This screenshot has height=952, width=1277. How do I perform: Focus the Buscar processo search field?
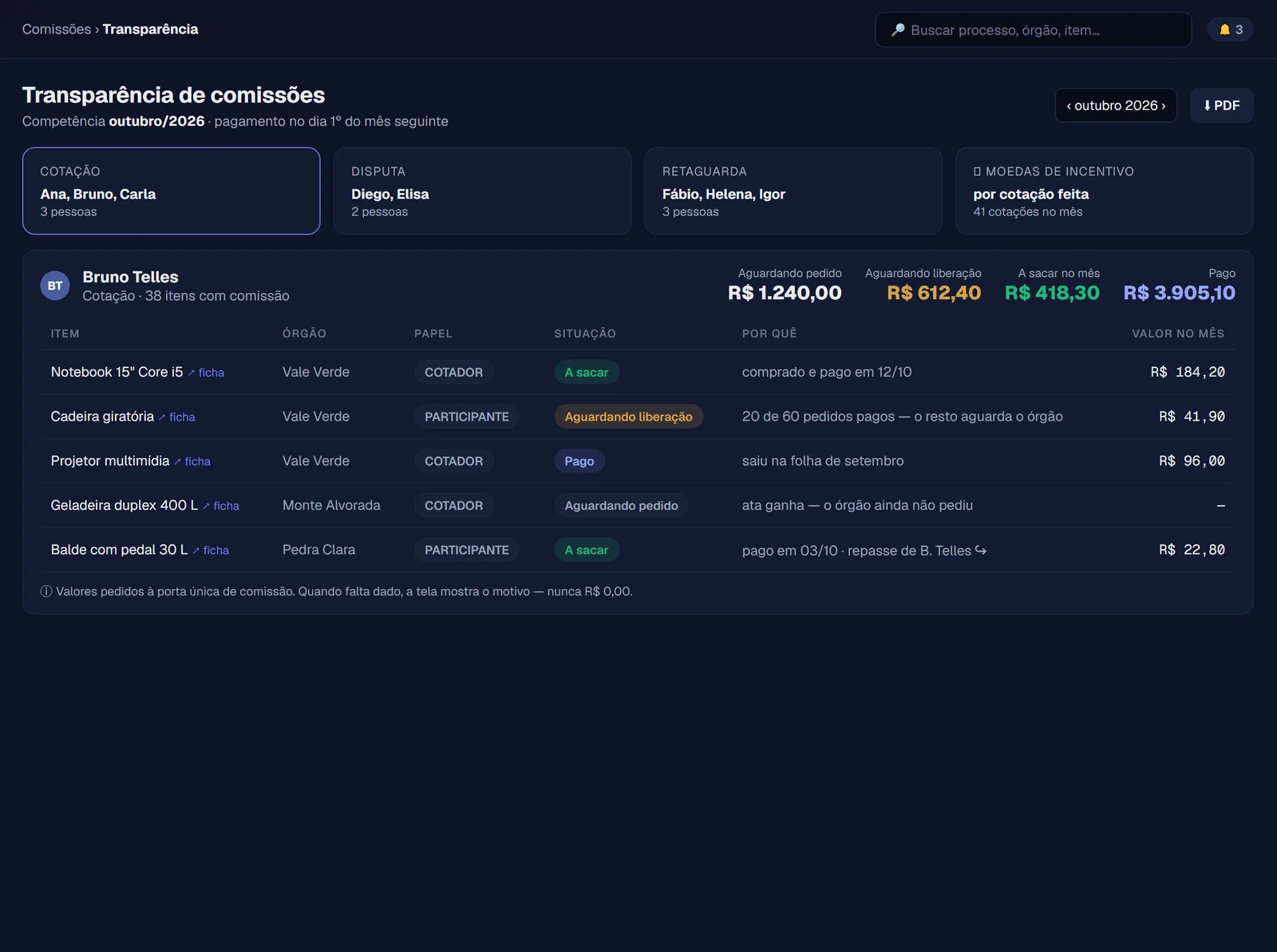pos(1033,30)
